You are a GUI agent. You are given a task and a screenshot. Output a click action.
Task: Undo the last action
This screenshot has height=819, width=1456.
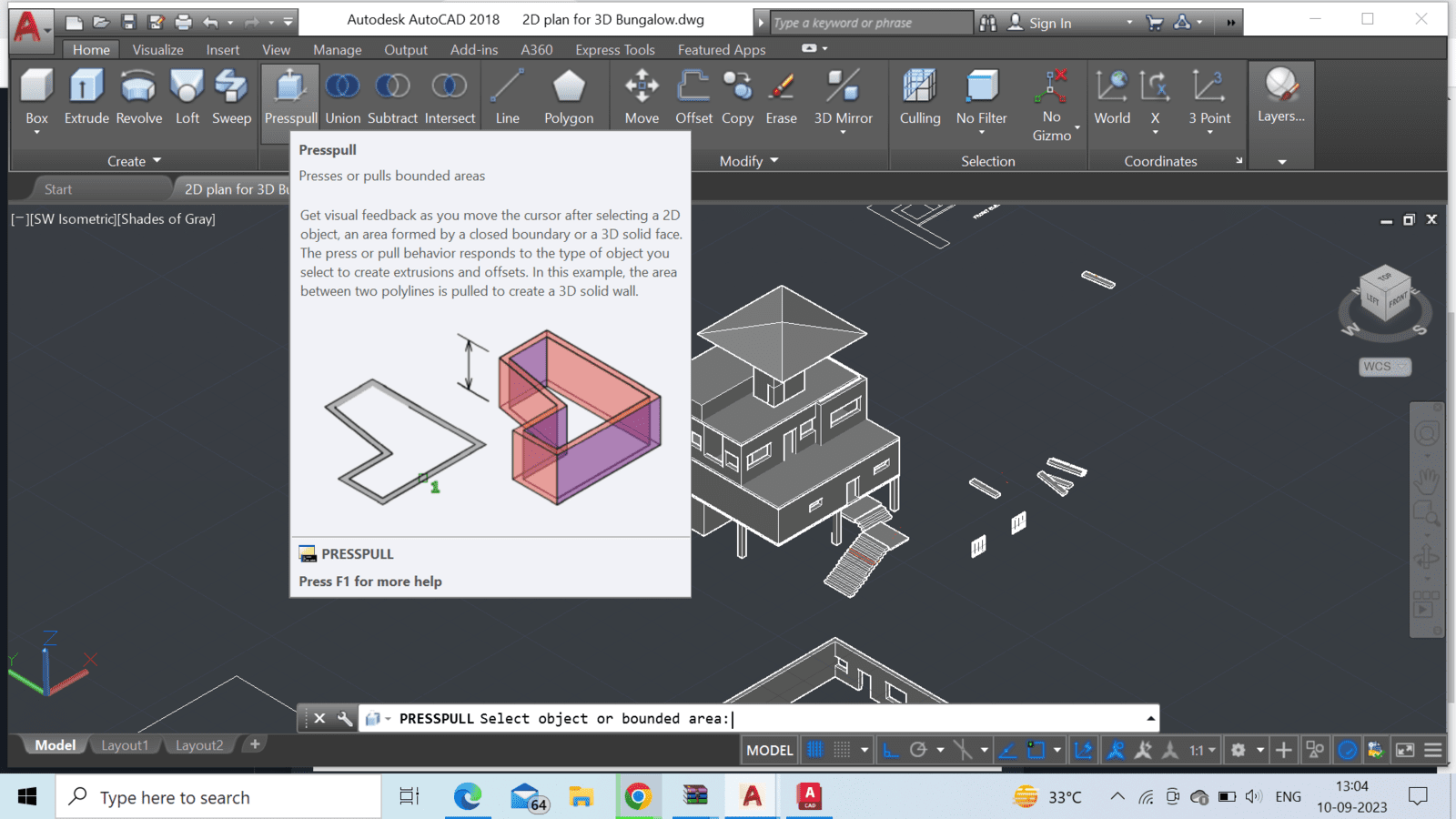[211, 22]
